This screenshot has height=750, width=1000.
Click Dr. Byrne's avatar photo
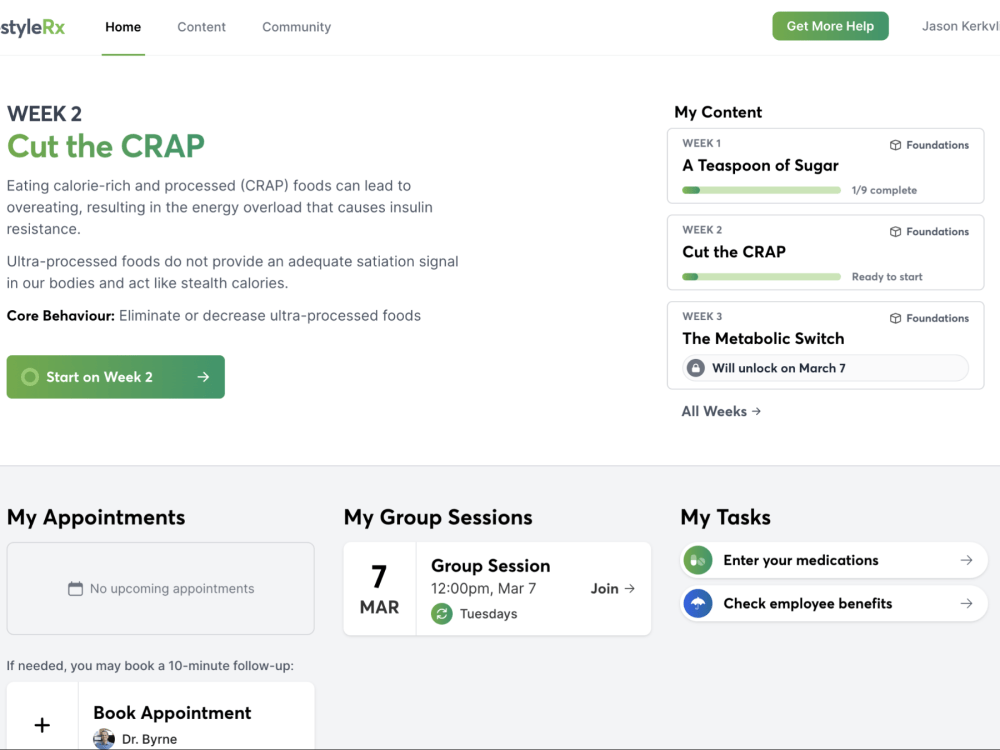click(104, 738)
